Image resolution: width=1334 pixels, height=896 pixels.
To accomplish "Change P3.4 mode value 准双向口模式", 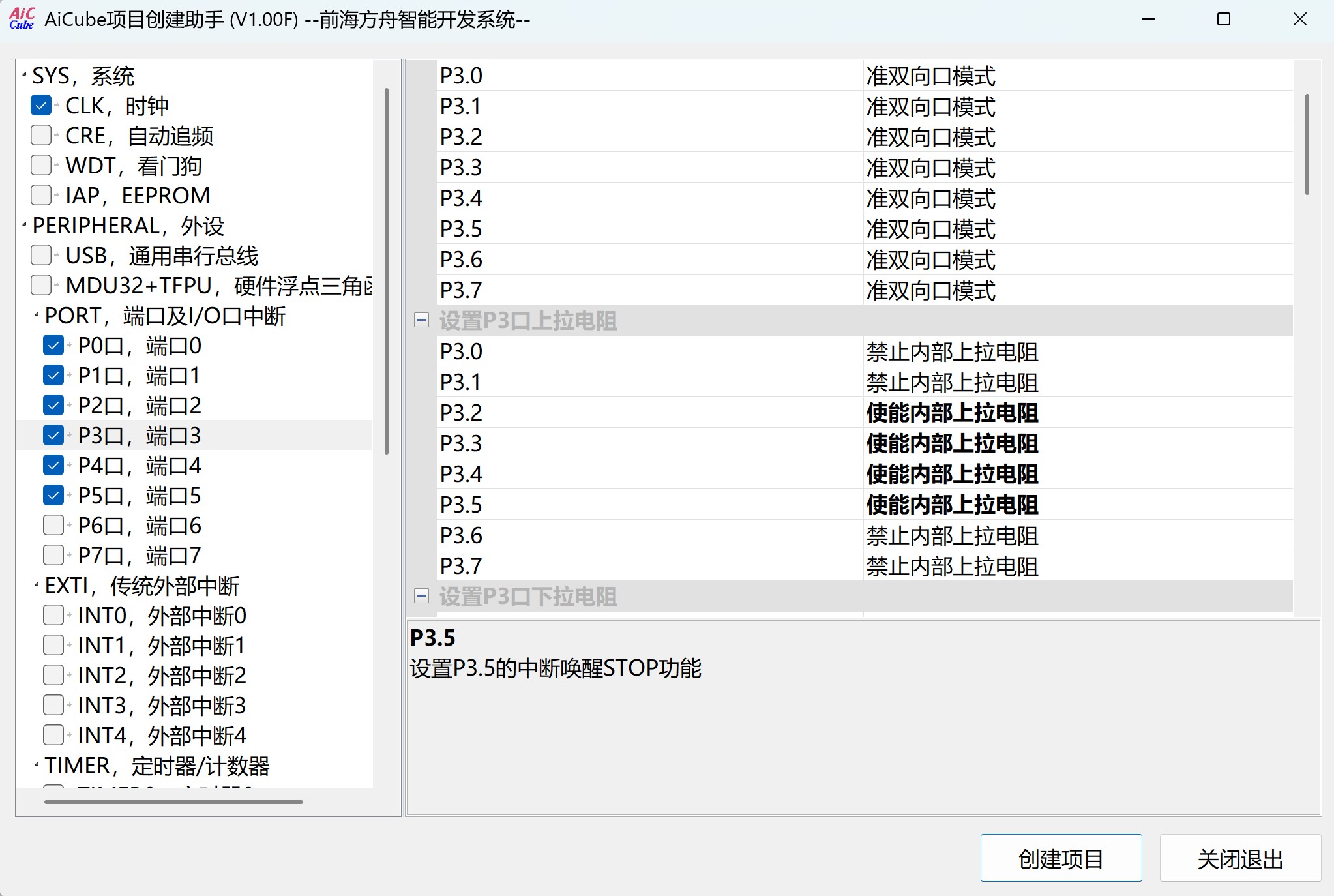I will tap(1078, 198).
